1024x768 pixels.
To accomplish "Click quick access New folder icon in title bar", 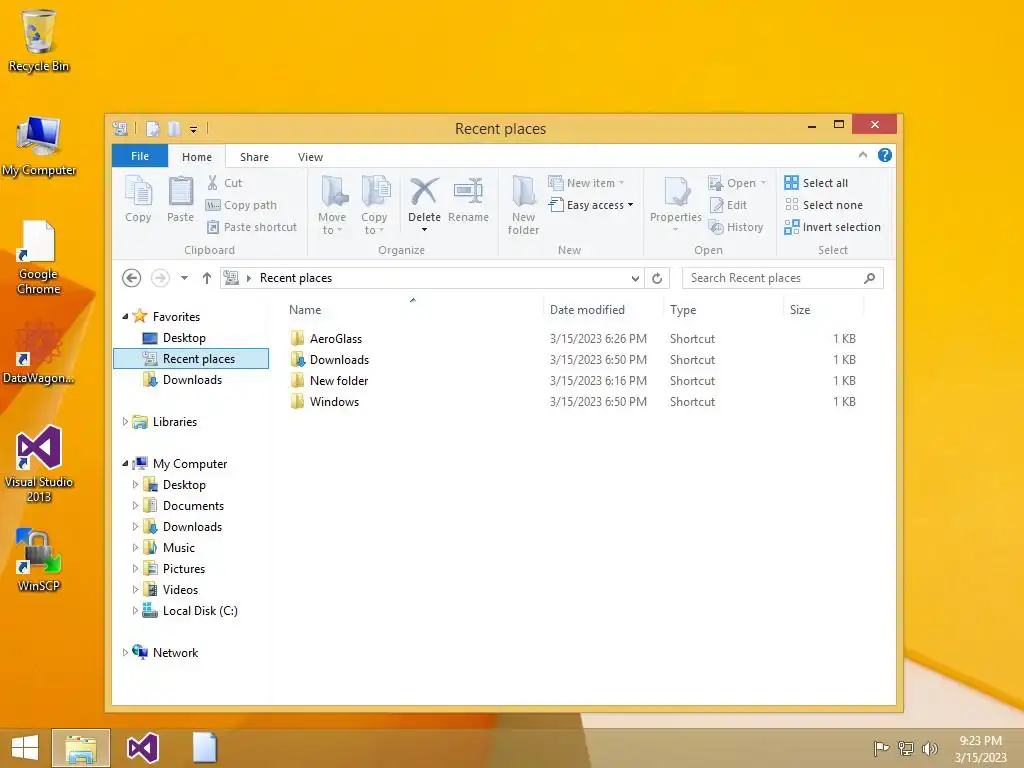I will (174, 129).
